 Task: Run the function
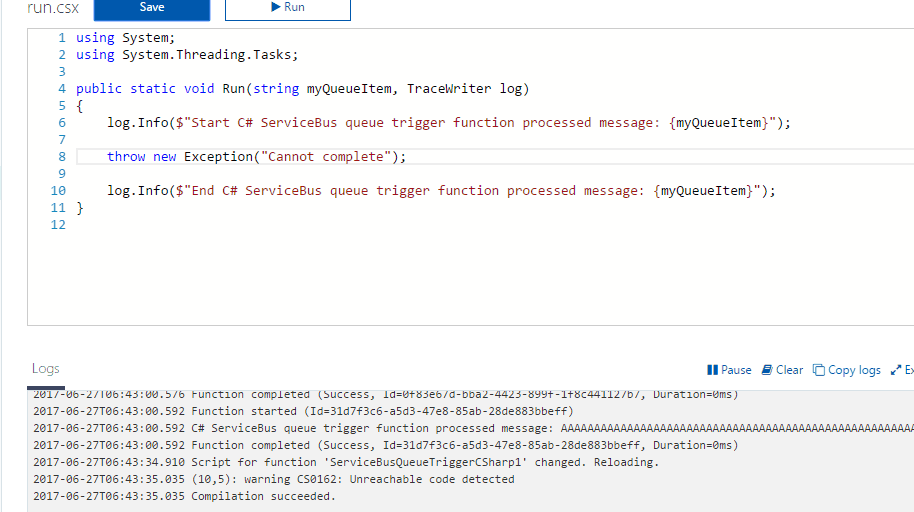pos(288,9)
